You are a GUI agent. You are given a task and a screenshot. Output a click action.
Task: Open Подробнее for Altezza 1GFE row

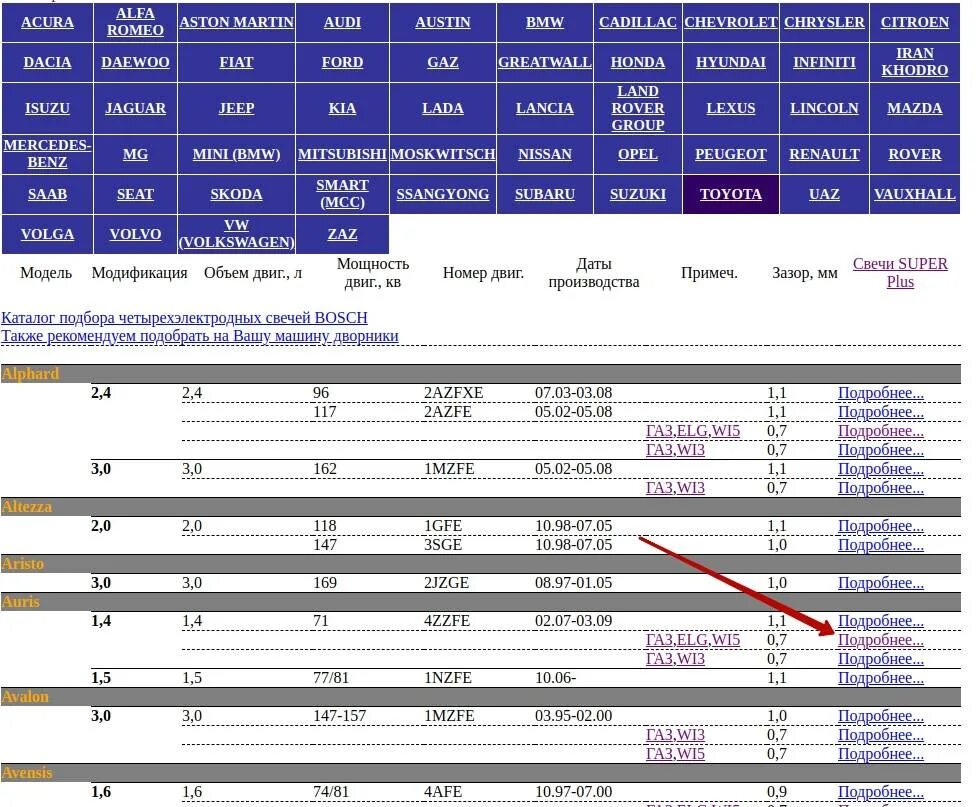tap(881, 526)
